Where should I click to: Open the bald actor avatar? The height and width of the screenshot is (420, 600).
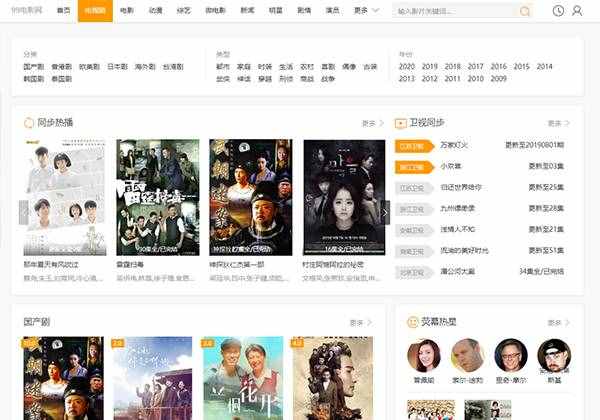click(x=468, y=355)
